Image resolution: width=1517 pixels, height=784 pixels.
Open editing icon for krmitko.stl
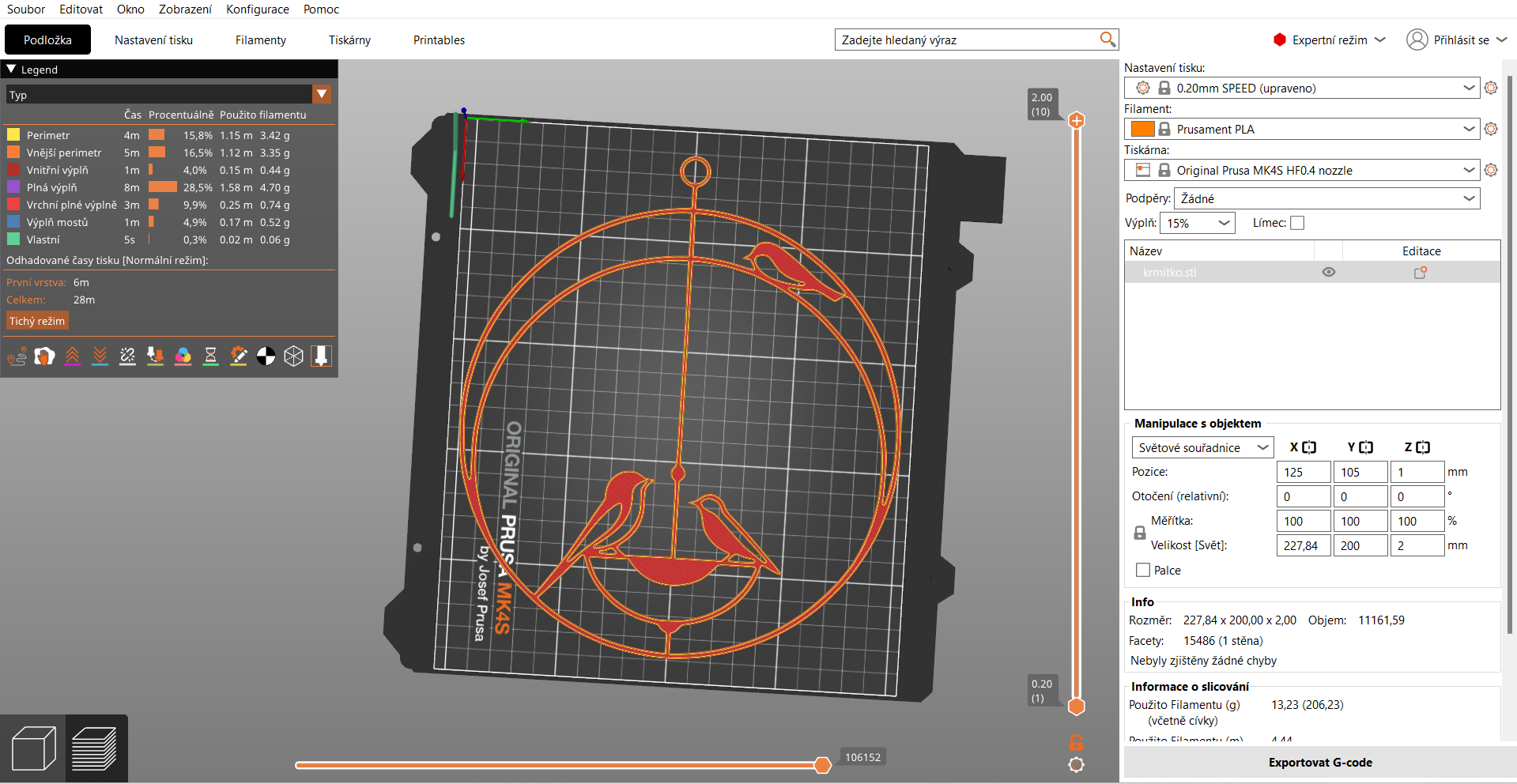point(1421,273)
